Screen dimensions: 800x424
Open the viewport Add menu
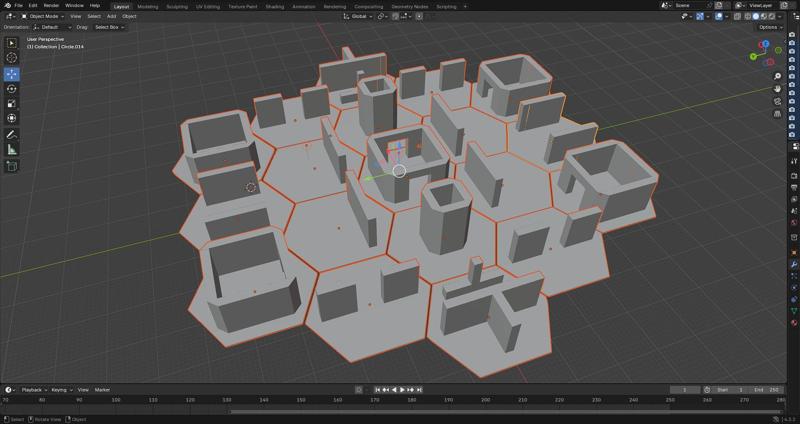[x=111, y=16]
